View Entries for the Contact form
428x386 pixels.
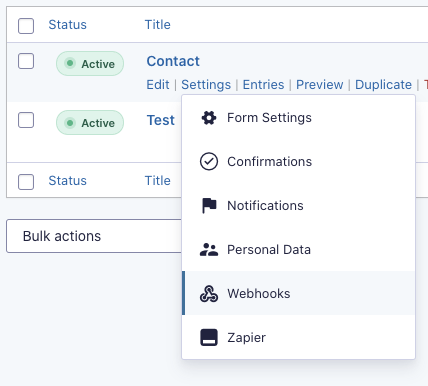(263, 85)
